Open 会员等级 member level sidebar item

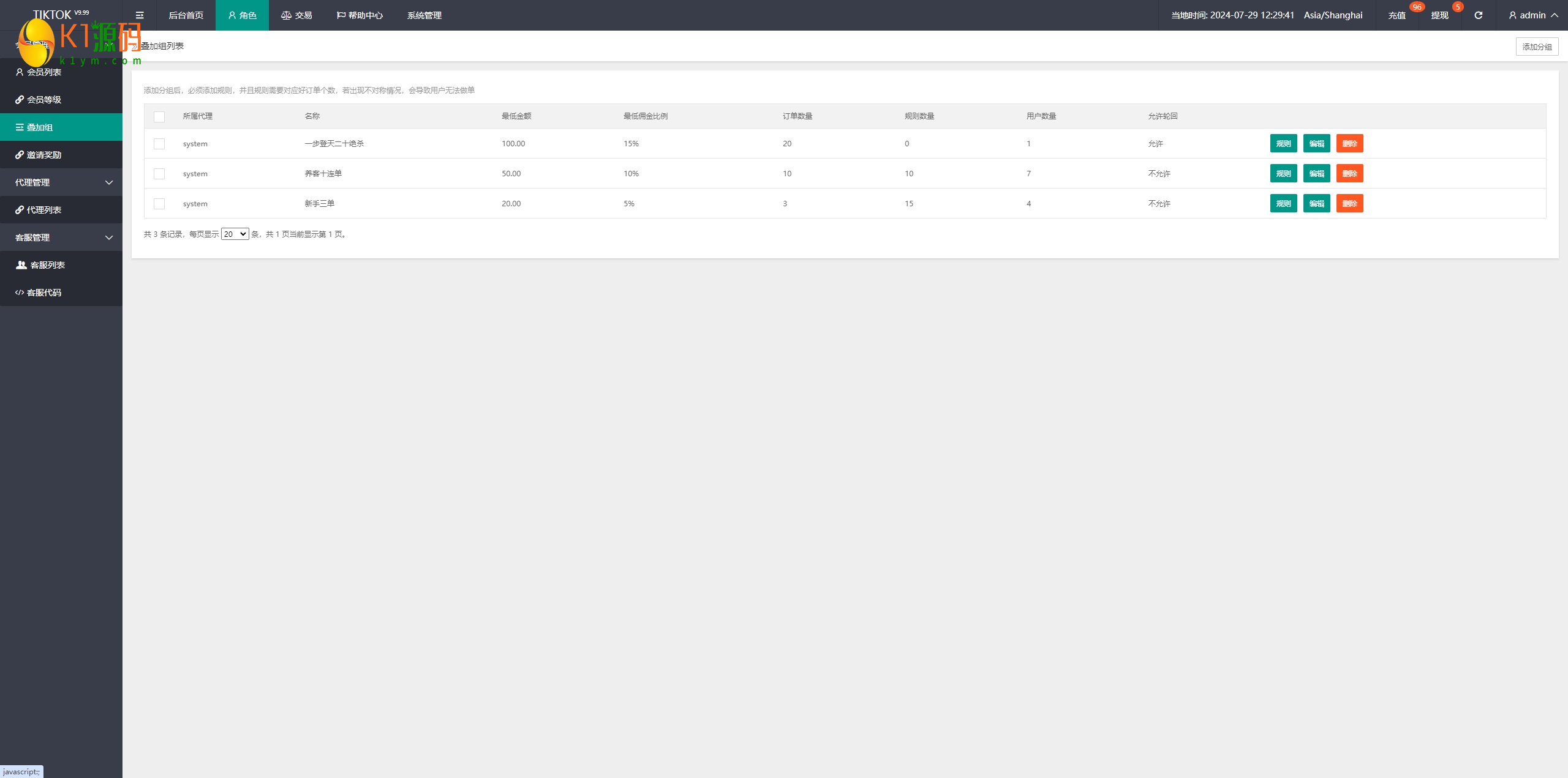click(44, 100)
